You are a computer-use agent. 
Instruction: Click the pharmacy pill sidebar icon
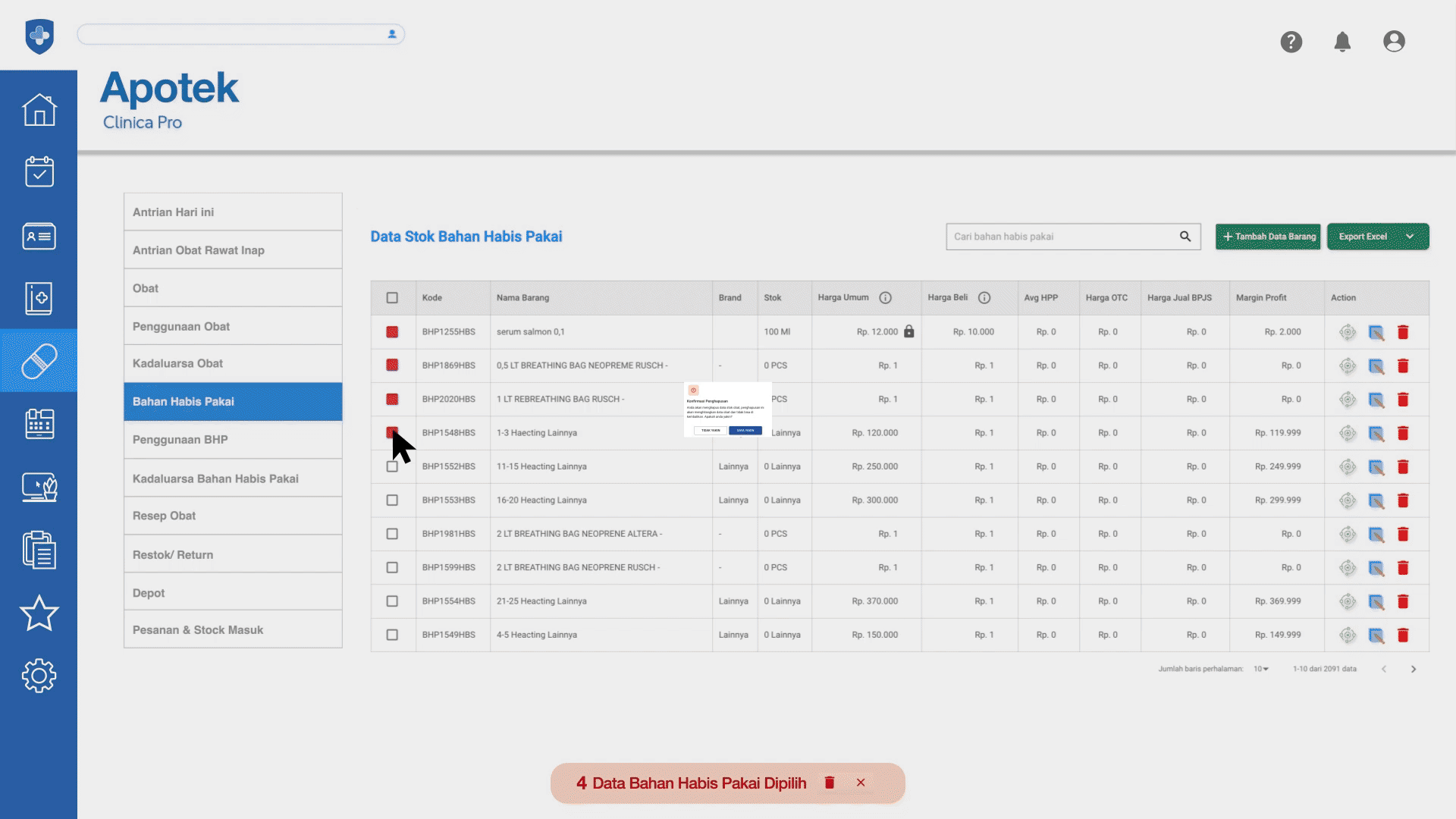point(39,361)
